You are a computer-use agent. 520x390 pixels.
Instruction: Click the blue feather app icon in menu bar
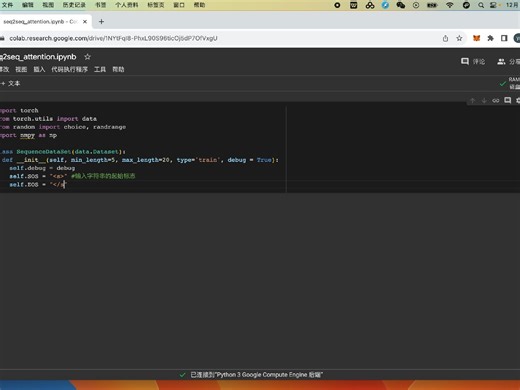click(385, 5)
